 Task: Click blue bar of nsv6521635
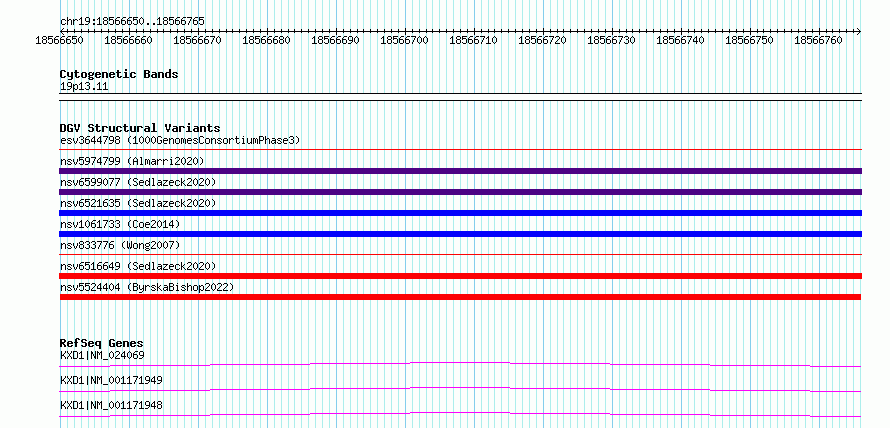point(460,213)
